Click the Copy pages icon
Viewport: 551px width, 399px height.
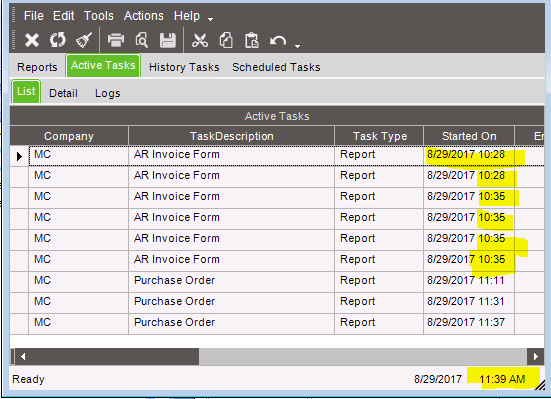click(226, 40)
